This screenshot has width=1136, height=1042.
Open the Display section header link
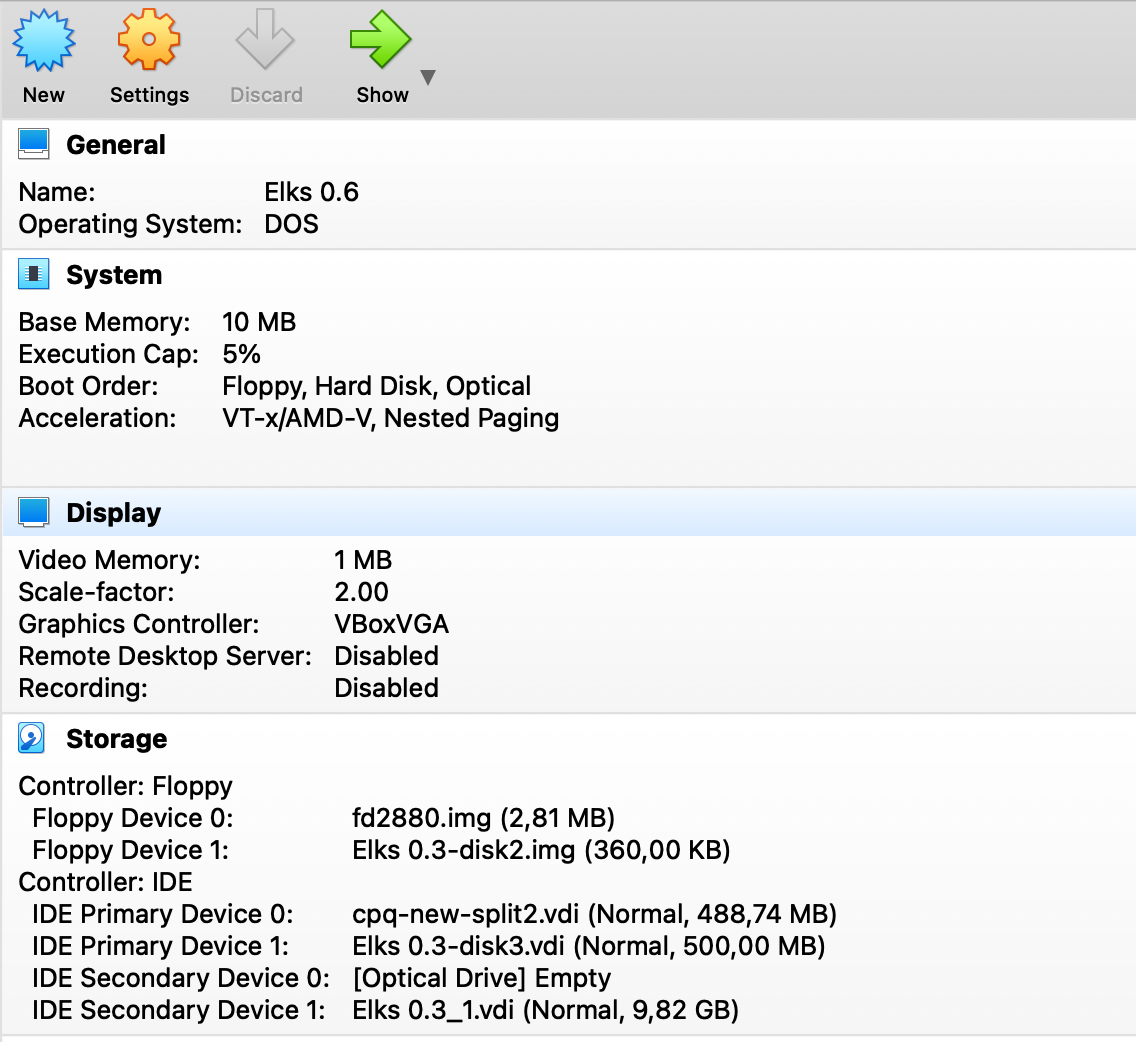[114, 513]
